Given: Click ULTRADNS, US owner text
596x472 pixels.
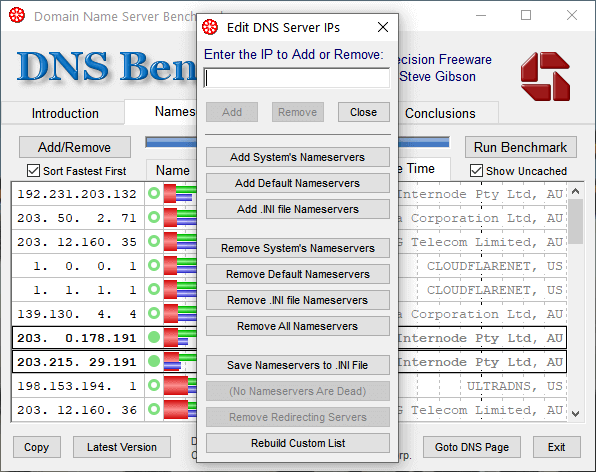Looking at the screenshot, I should (x=515, y=386).
